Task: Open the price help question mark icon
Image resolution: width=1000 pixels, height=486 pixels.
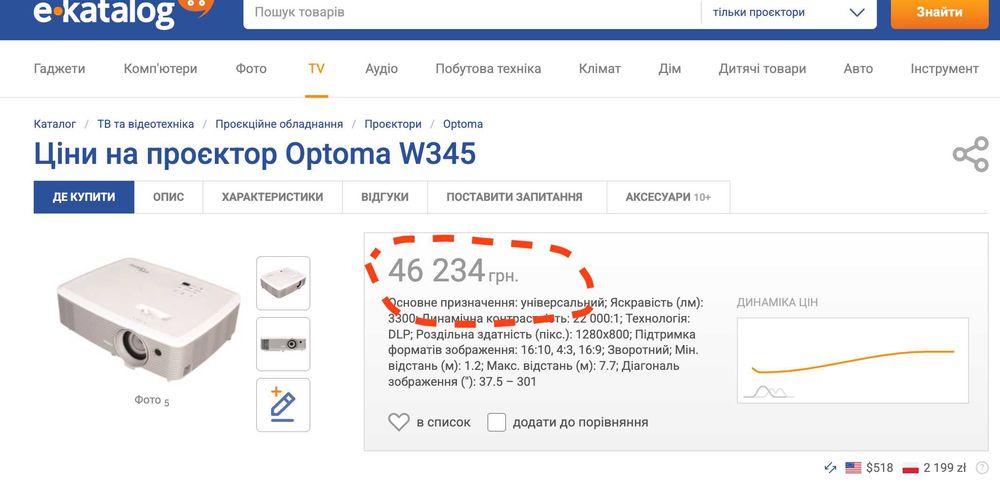Action: coord(982,468)
